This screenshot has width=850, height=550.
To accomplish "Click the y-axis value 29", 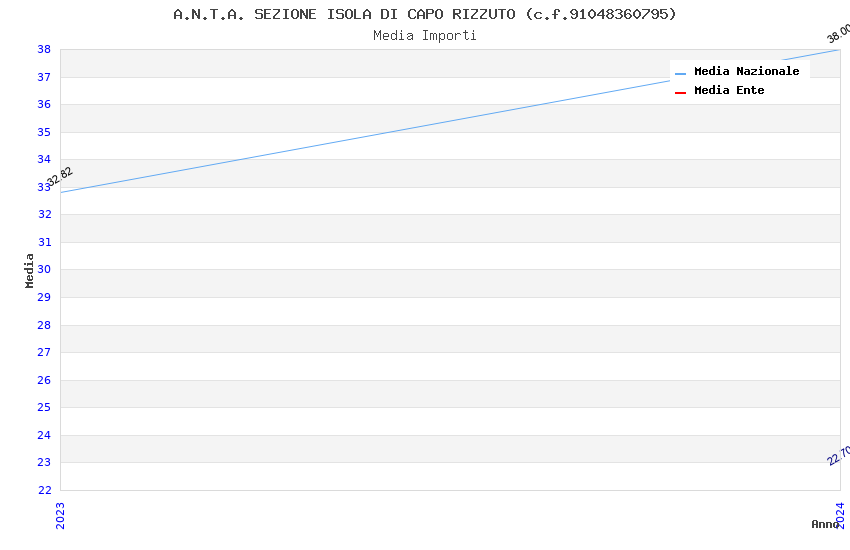I will click(44, 297).
